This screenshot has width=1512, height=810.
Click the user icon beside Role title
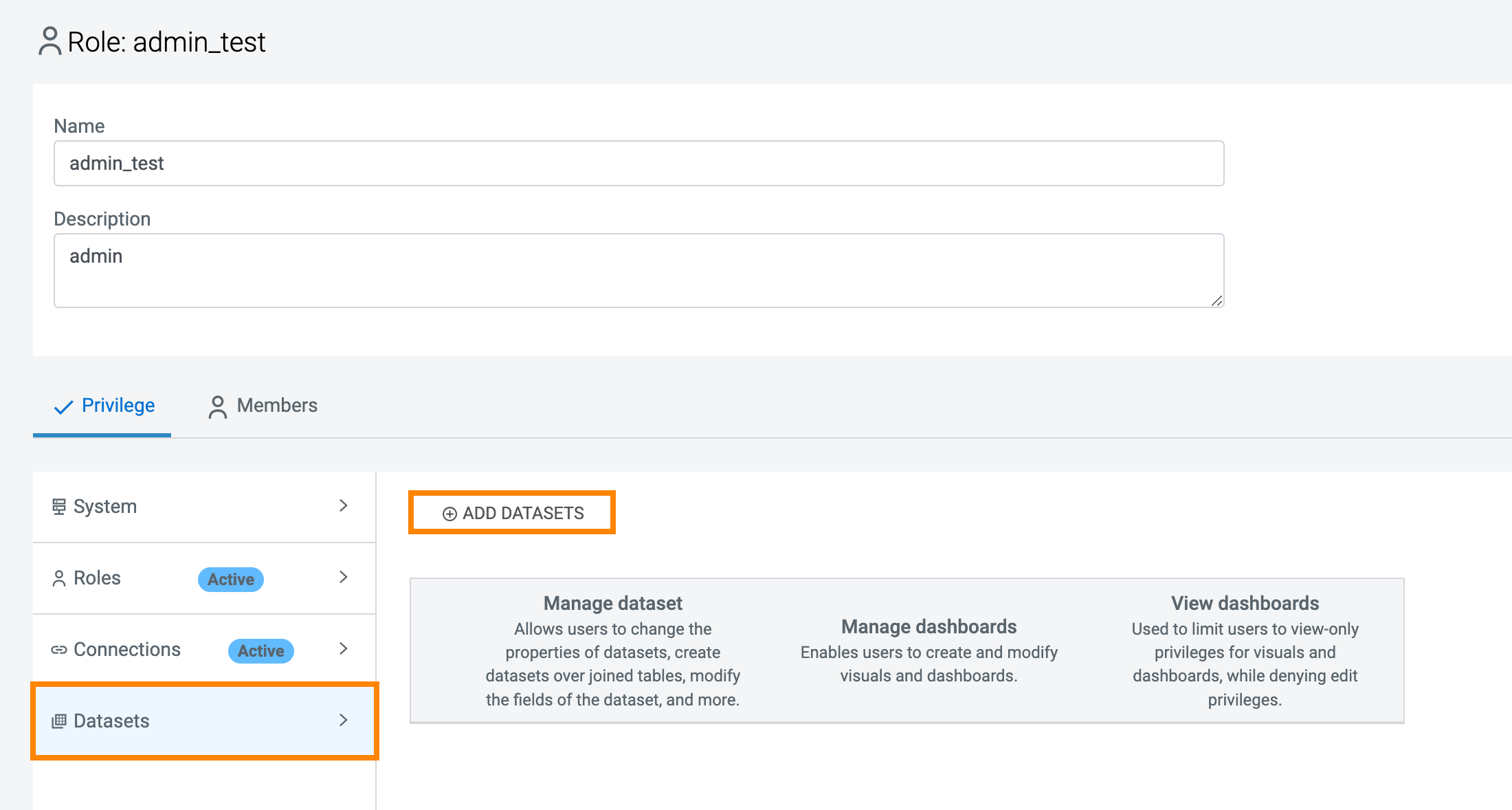coord(49,41)
